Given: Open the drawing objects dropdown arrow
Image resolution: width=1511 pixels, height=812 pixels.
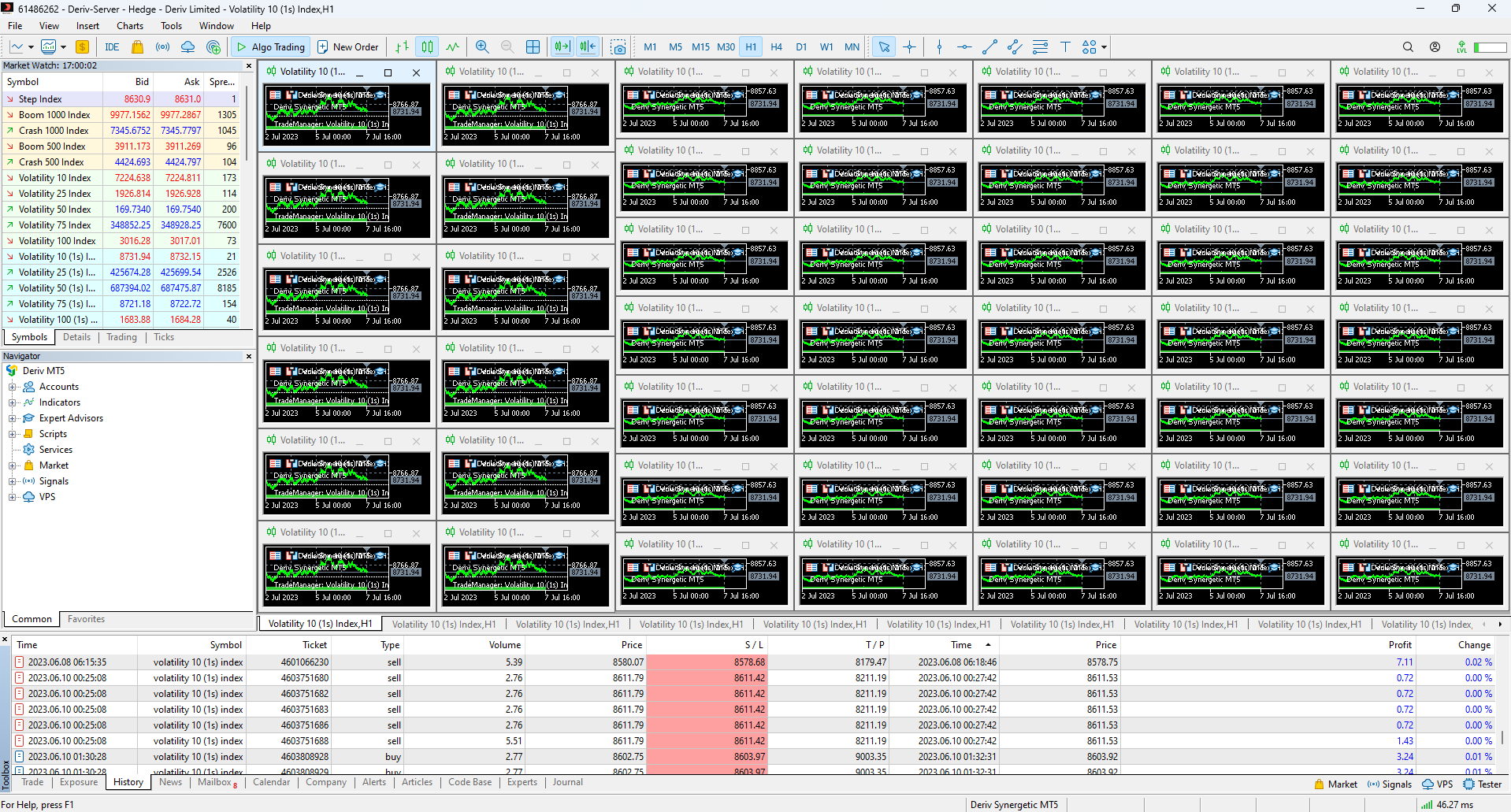Looking at the screenshot, I should [1104, 47].
